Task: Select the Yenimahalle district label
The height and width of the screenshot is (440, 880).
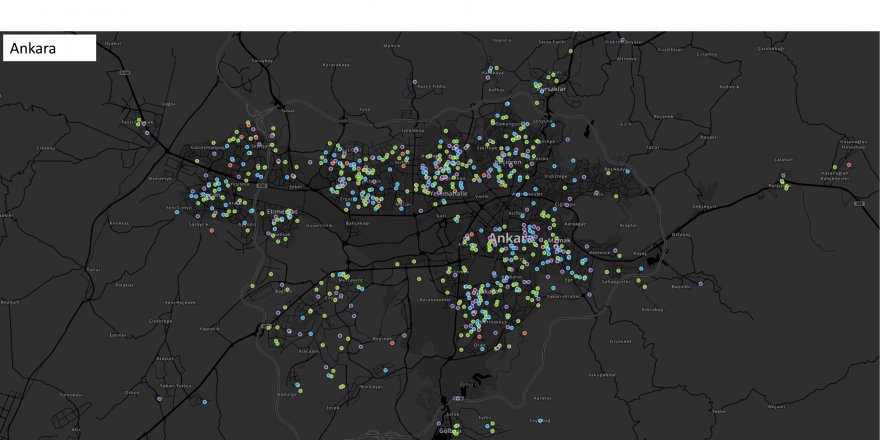Action: click(446, 193)
